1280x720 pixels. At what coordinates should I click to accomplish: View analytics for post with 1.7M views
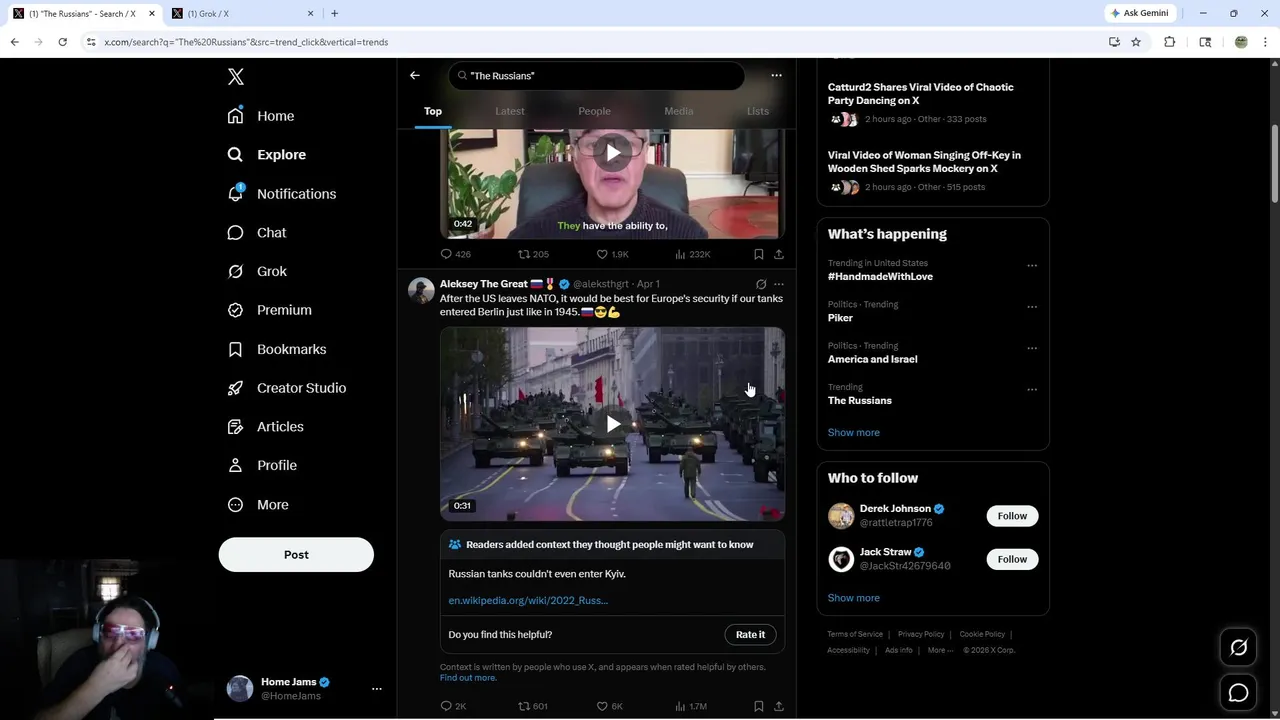(692, 706)
